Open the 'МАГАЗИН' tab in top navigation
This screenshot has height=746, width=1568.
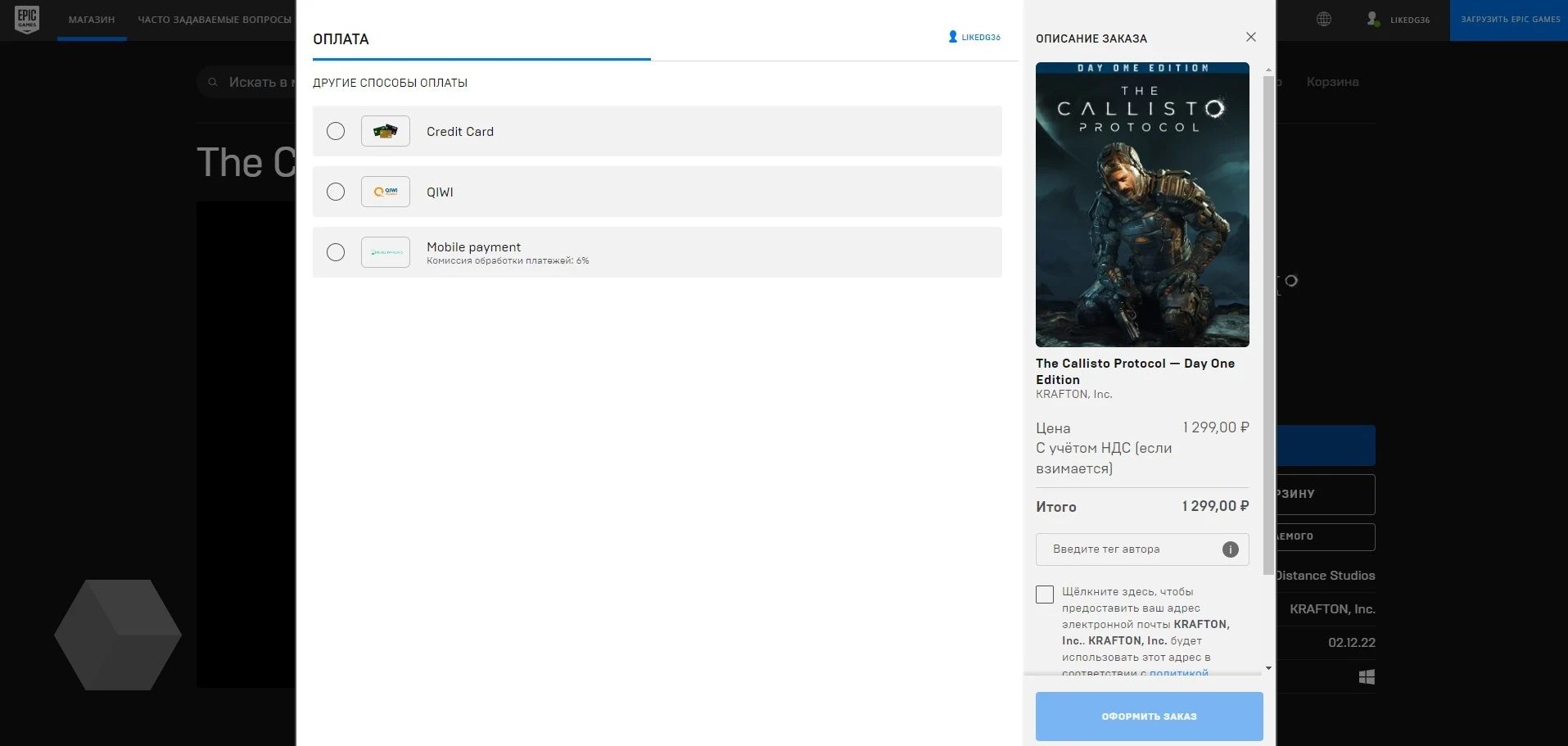[x=92, y=20]
